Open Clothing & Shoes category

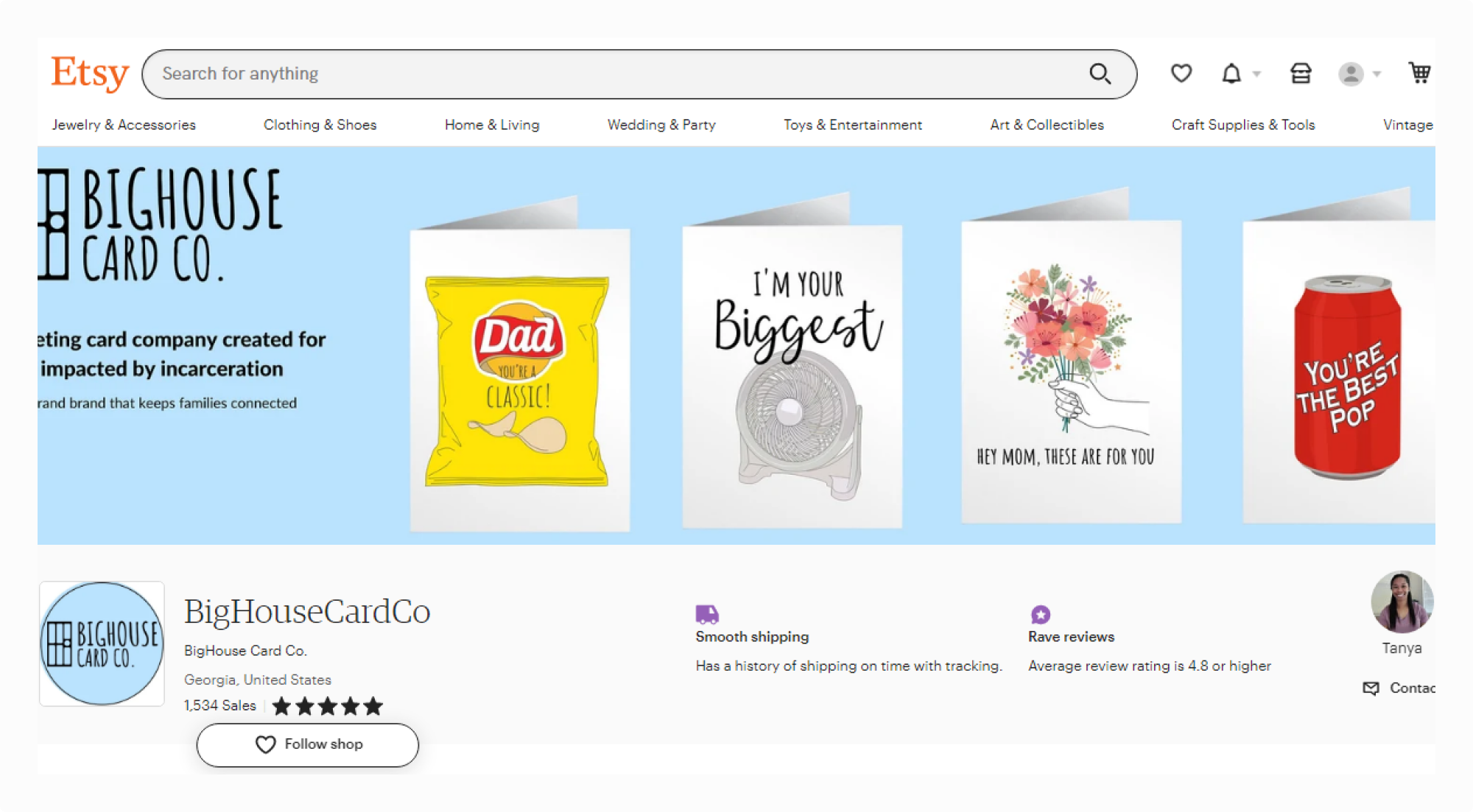tap(320, 124)
